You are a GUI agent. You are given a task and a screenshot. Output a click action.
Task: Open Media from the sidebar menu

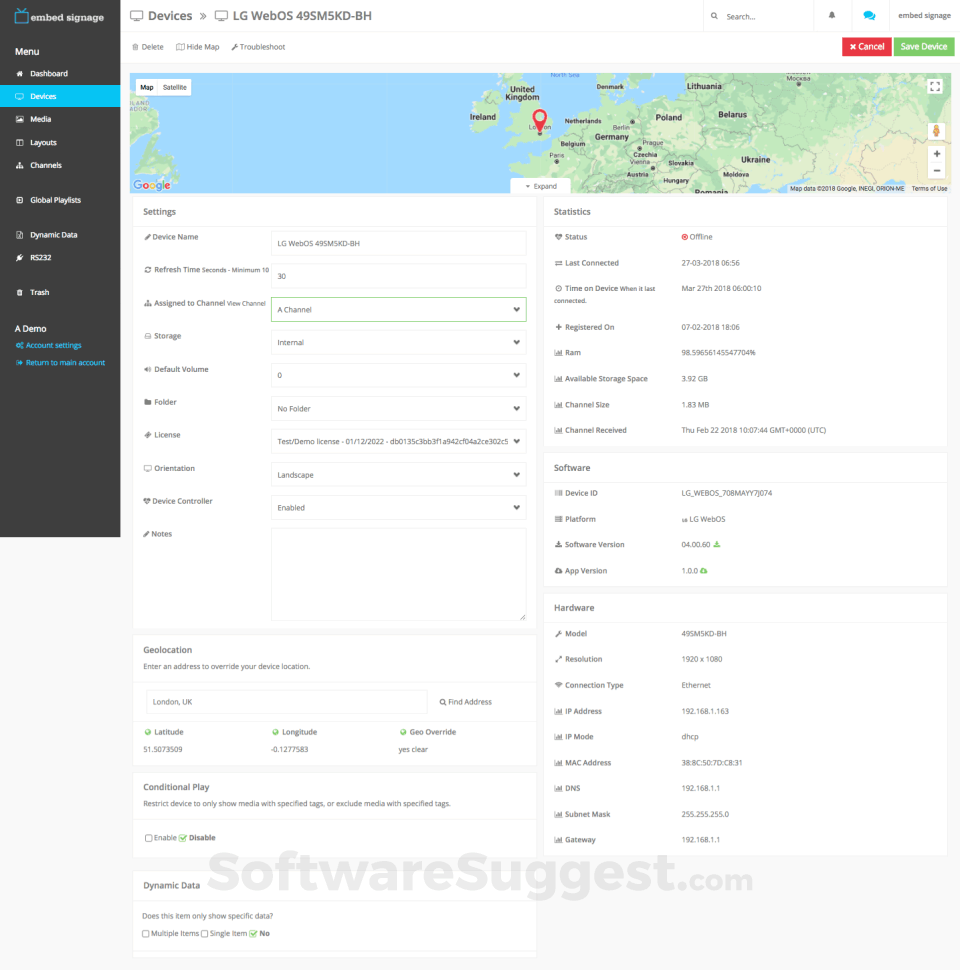[x=40, y=119]
